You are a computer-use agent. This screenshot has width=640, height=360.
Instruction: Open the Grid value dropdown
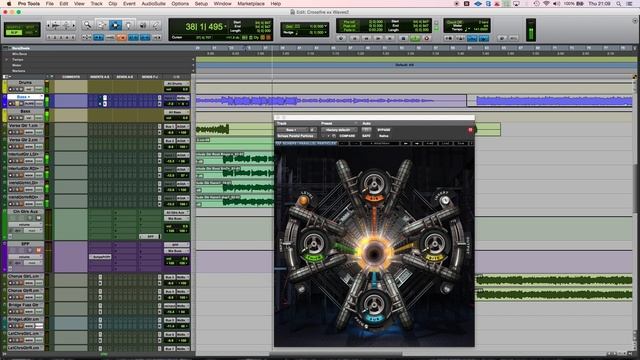325,26
